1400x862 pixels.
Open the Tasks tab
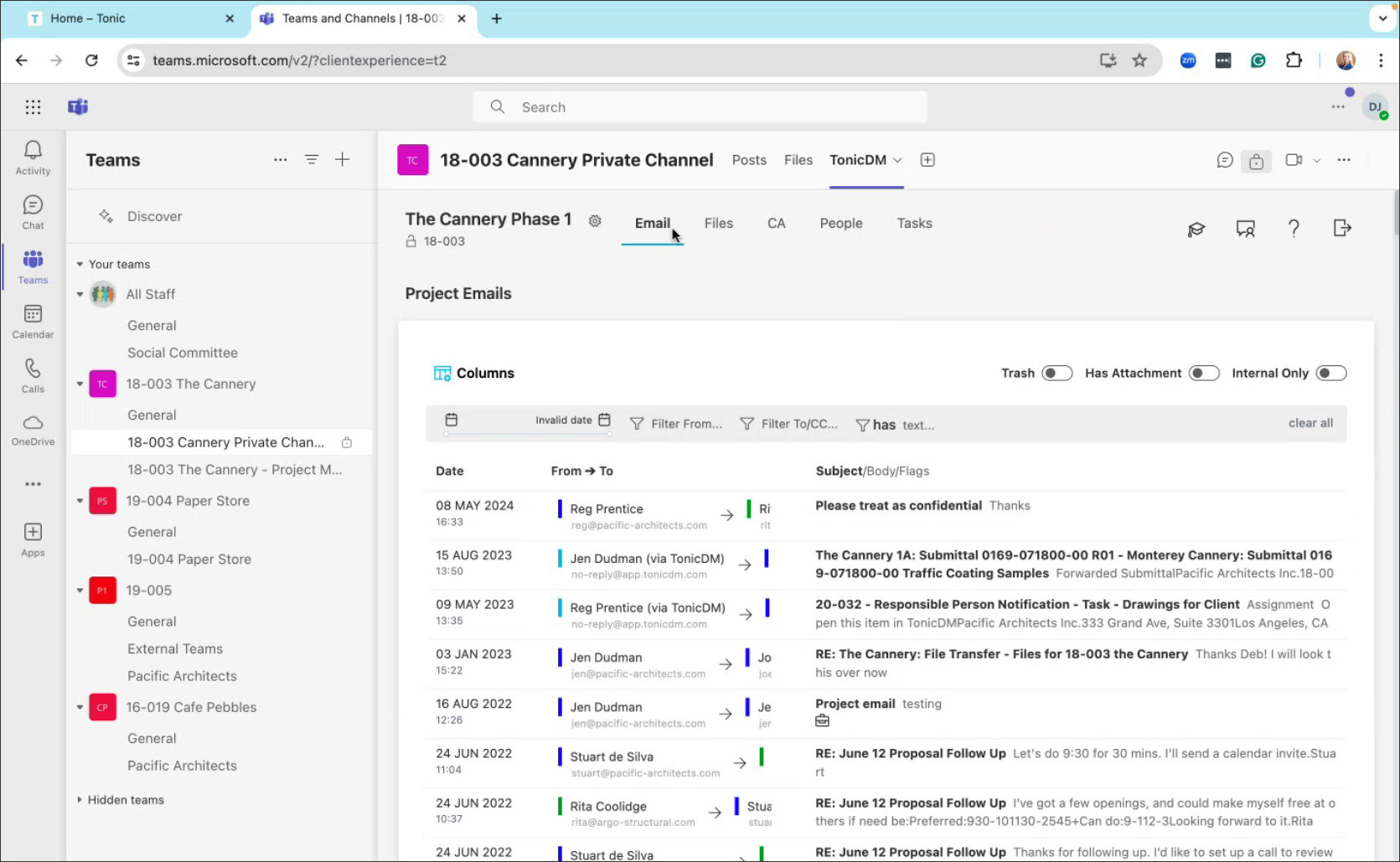914,224
